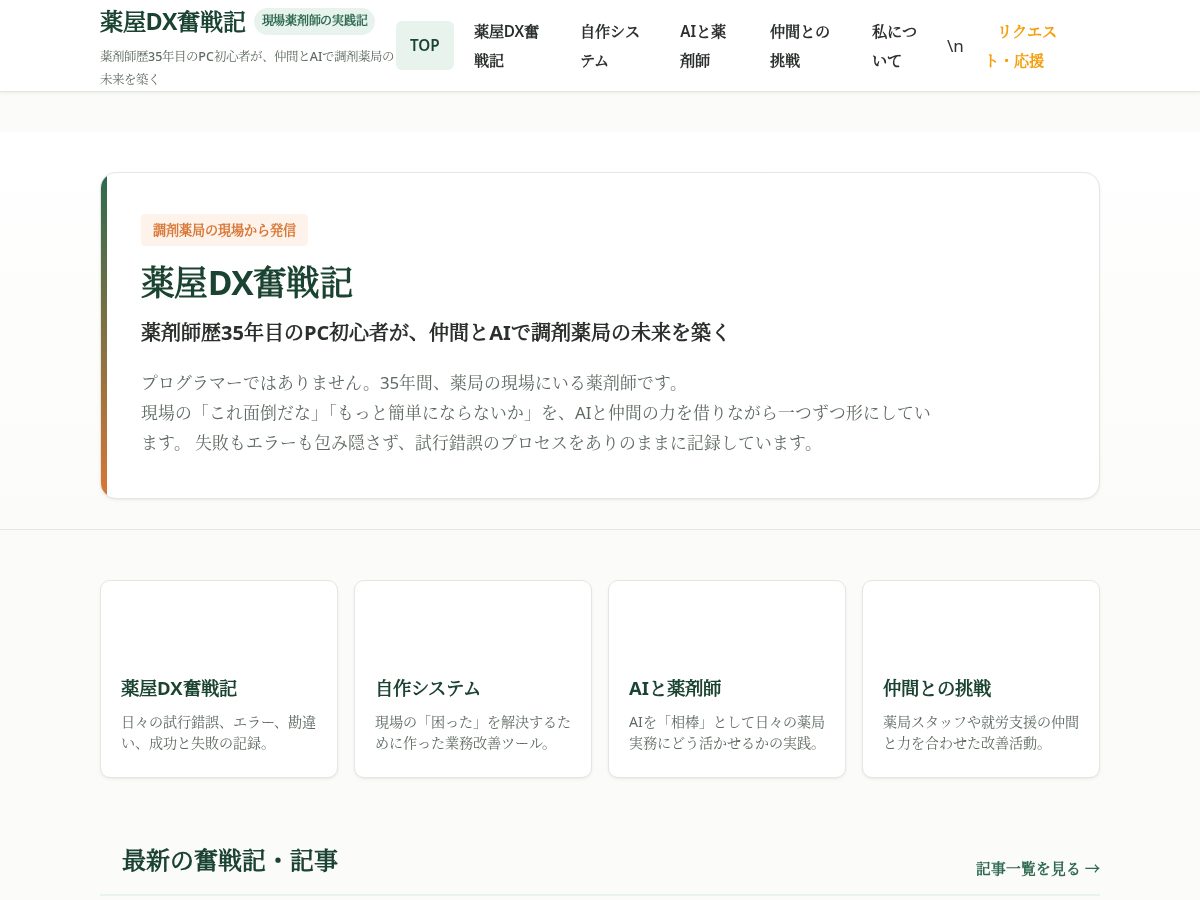The width and height of the screenshot is (1200, 900).
Task: Open the 自作システム navigation item
Action: click(x=610, y=45)
